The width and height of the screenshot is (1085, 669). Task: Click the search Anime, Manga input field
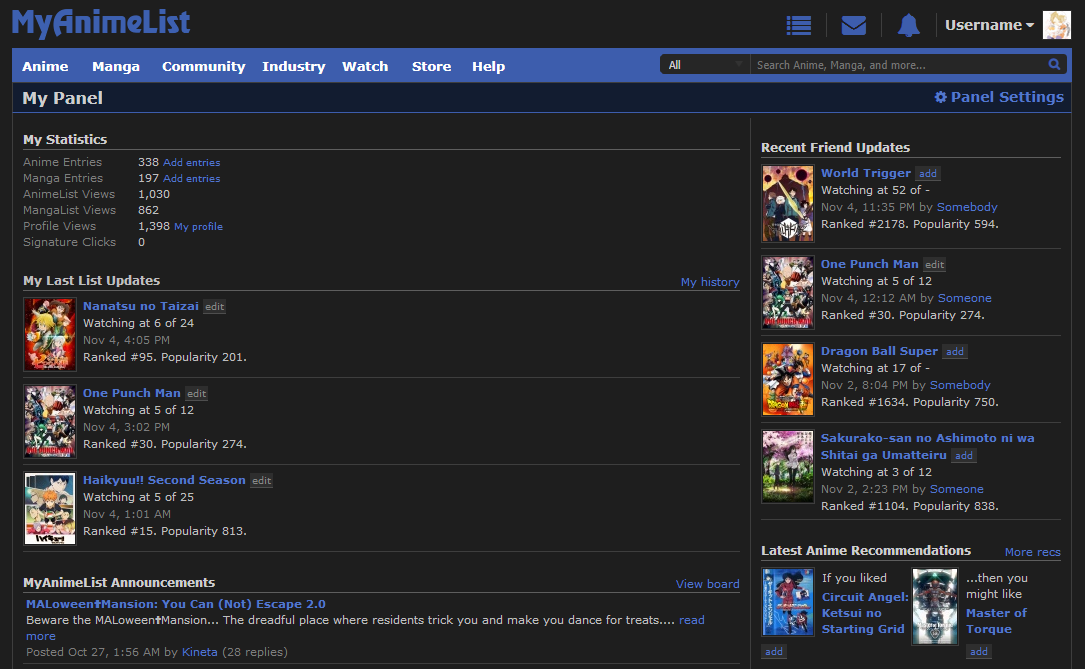tap(898, 64)
